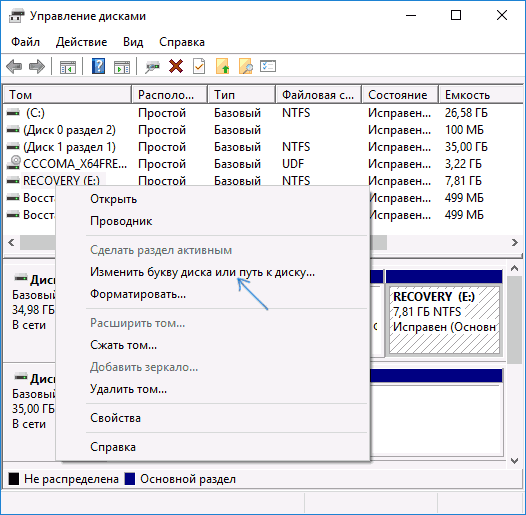Screen dimensions: 526x515
Task: Click the 26,58 ГБ capacity cell
Action: [466, 113]
